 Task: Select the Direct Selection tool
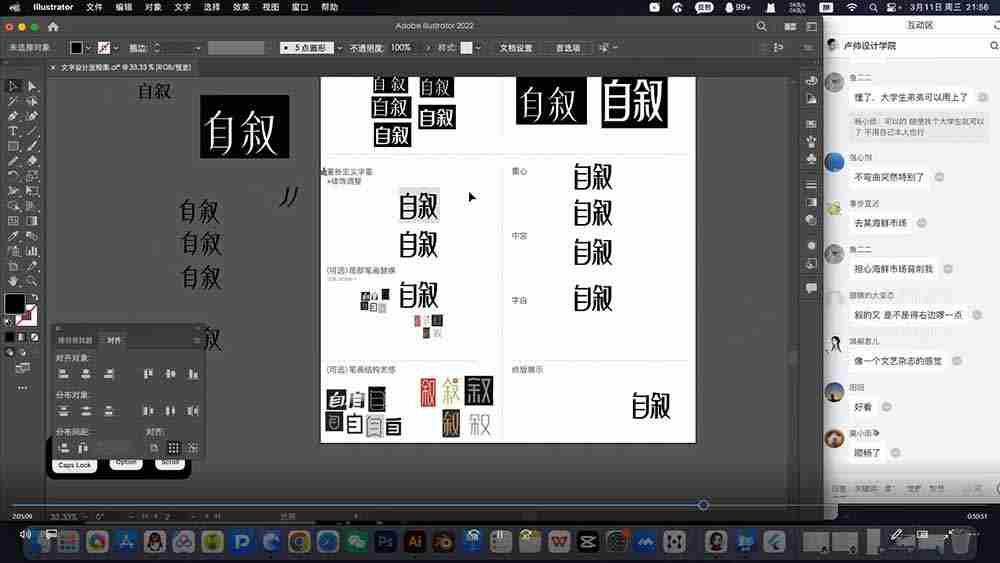tap(32, 86)
